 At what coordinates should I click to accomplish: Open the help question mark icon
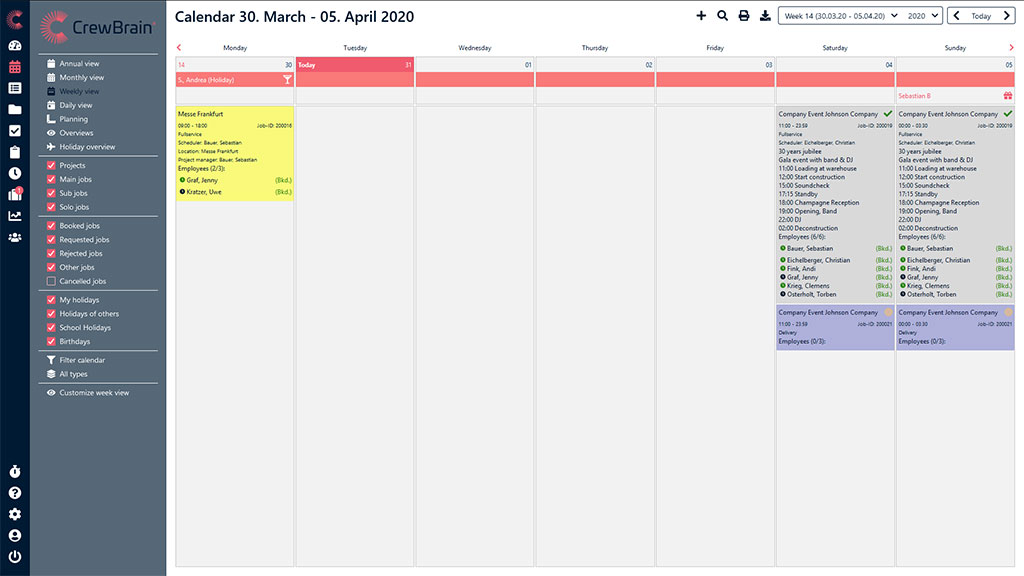pos(15,493)
